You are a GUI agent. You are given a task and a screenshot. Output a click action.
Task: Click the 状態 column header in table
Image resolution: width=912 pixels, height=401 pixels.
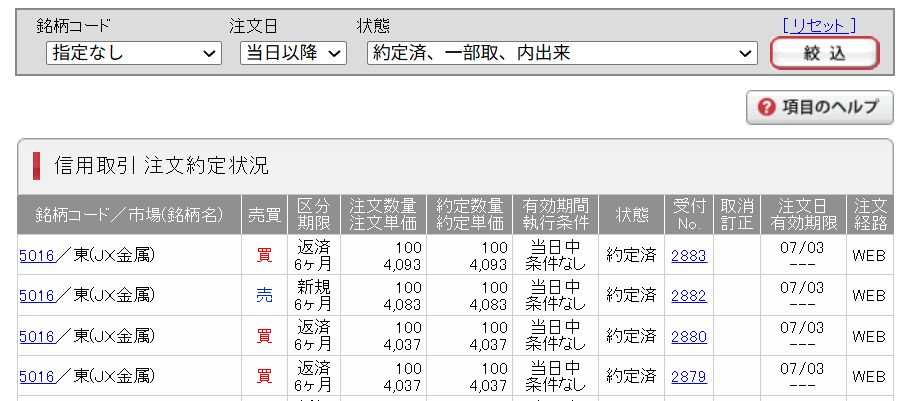(632, 215)
